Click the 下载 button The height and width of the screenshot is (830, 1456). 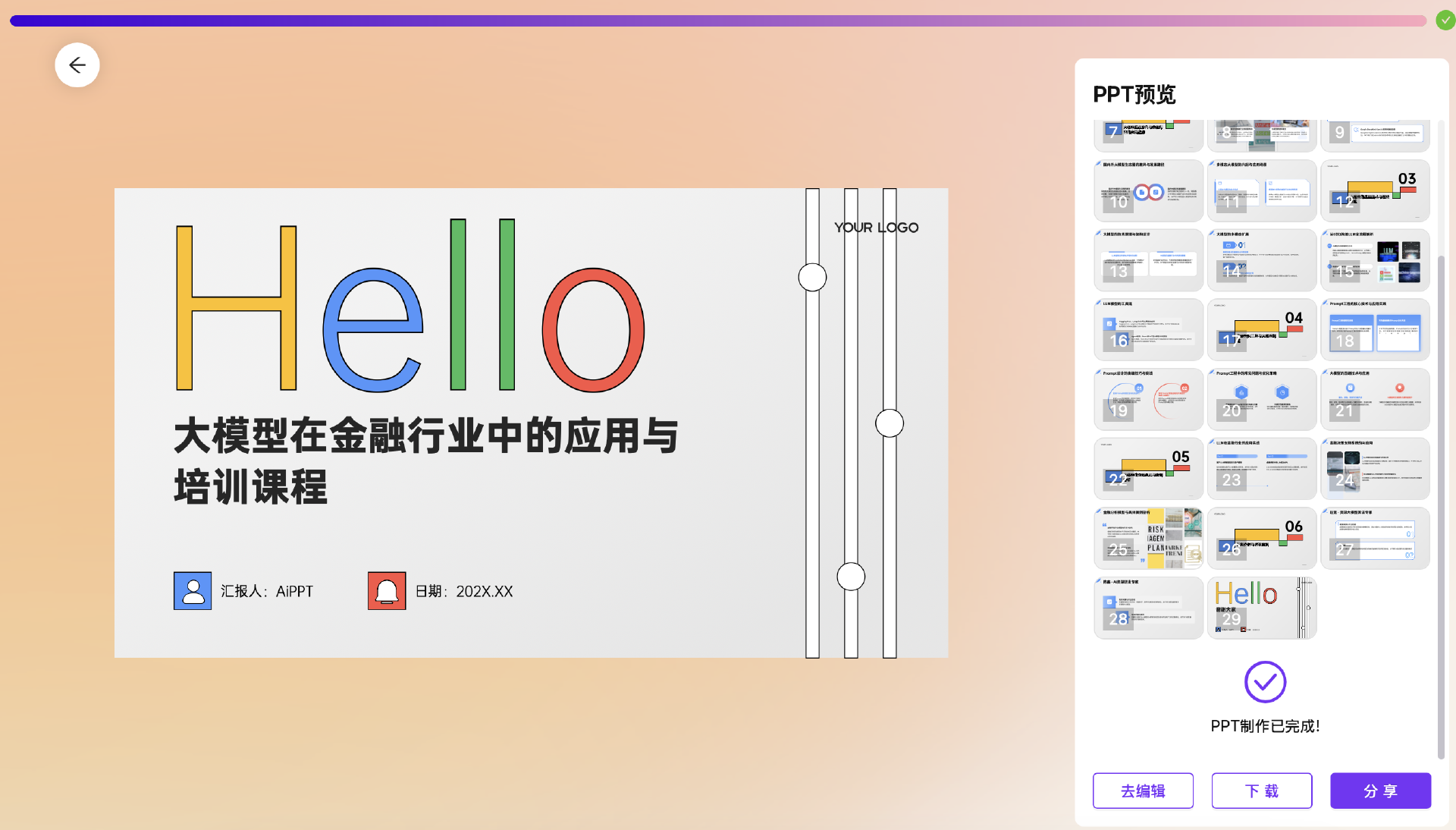(x=1262, y=791)
